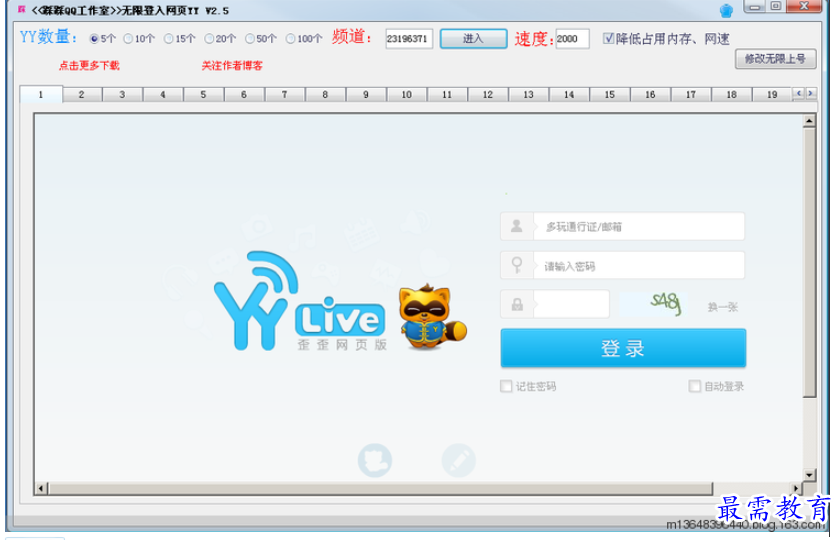This screenshot has width=839, height=540.
Task: Switch to tab 9
Action: [366, 95]
